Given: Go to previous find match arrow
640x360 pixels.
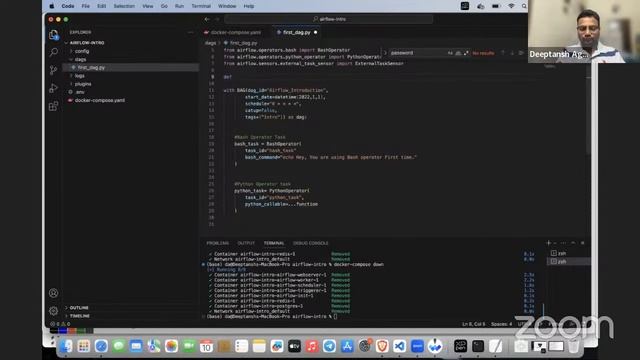Looking at the screenshot, I should [503, 53].
